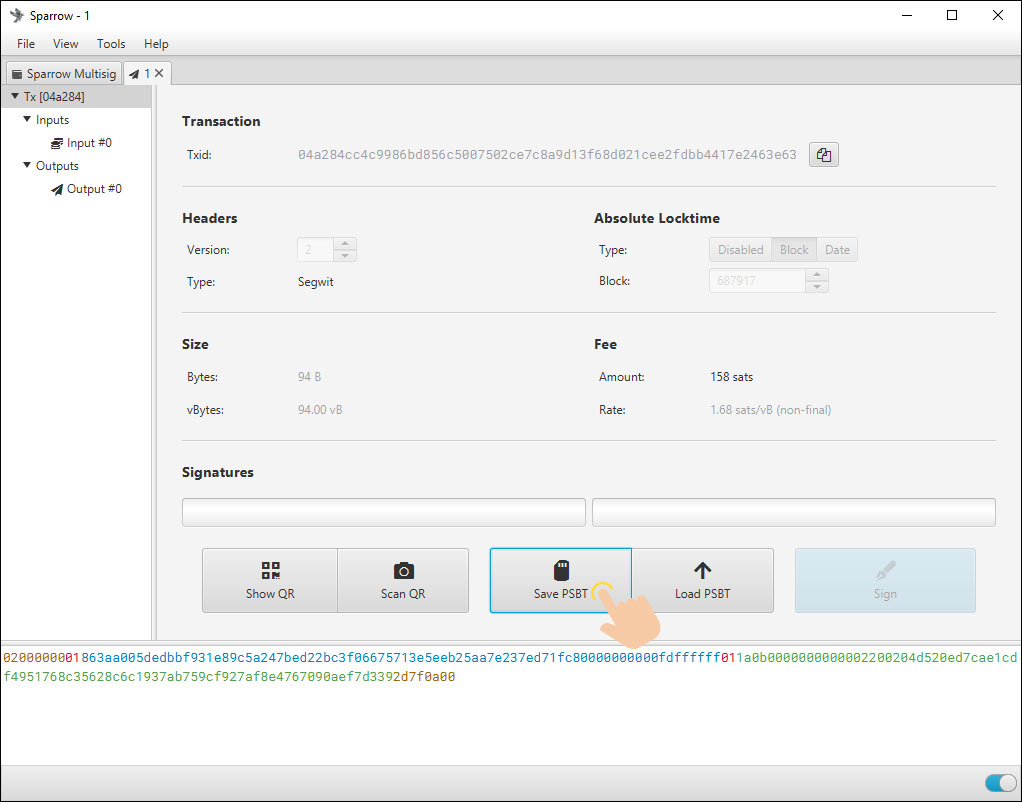
Task: Click the first signature progress bar
Action: [383, 512]
